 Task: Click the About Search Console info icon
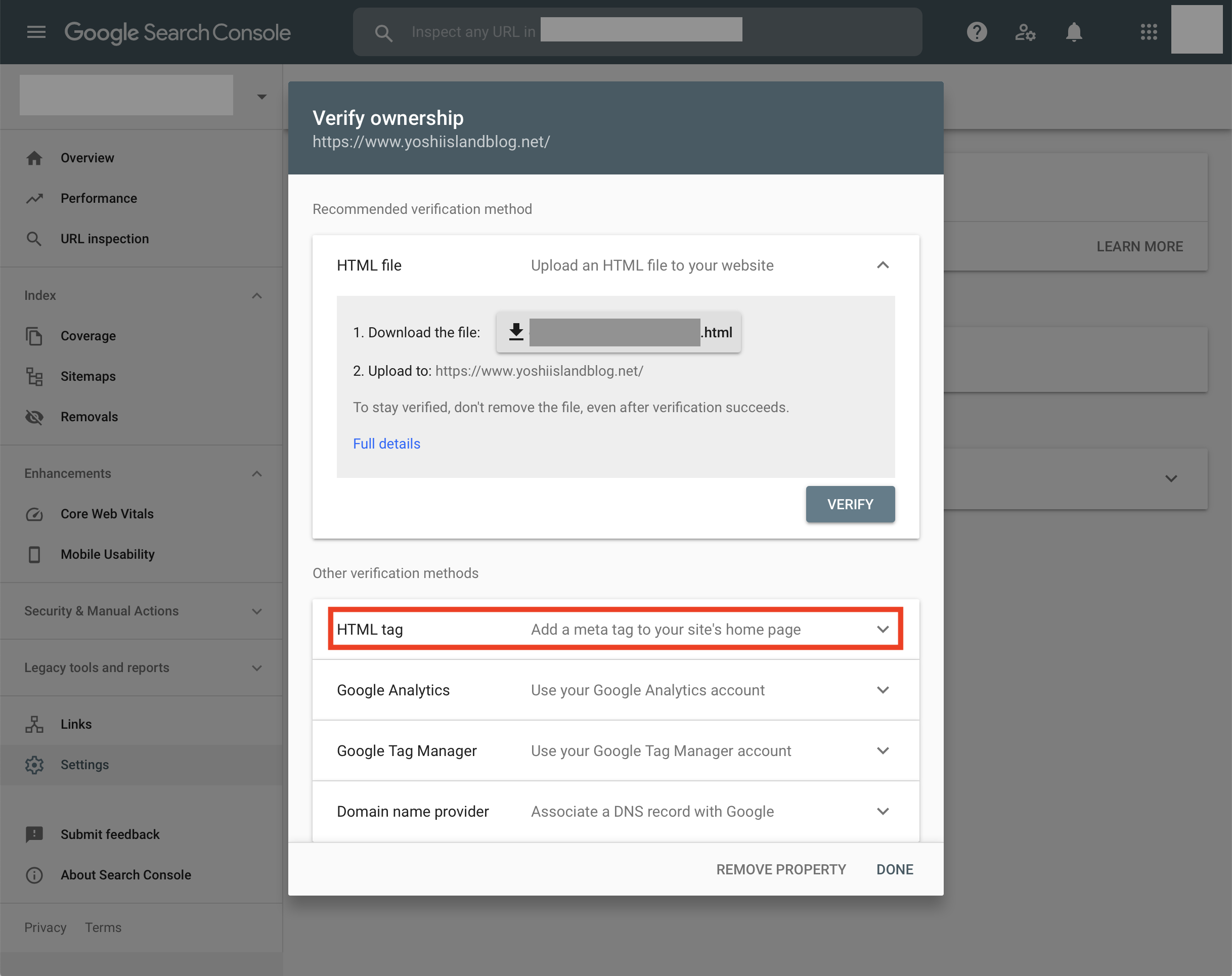point(34,875)
